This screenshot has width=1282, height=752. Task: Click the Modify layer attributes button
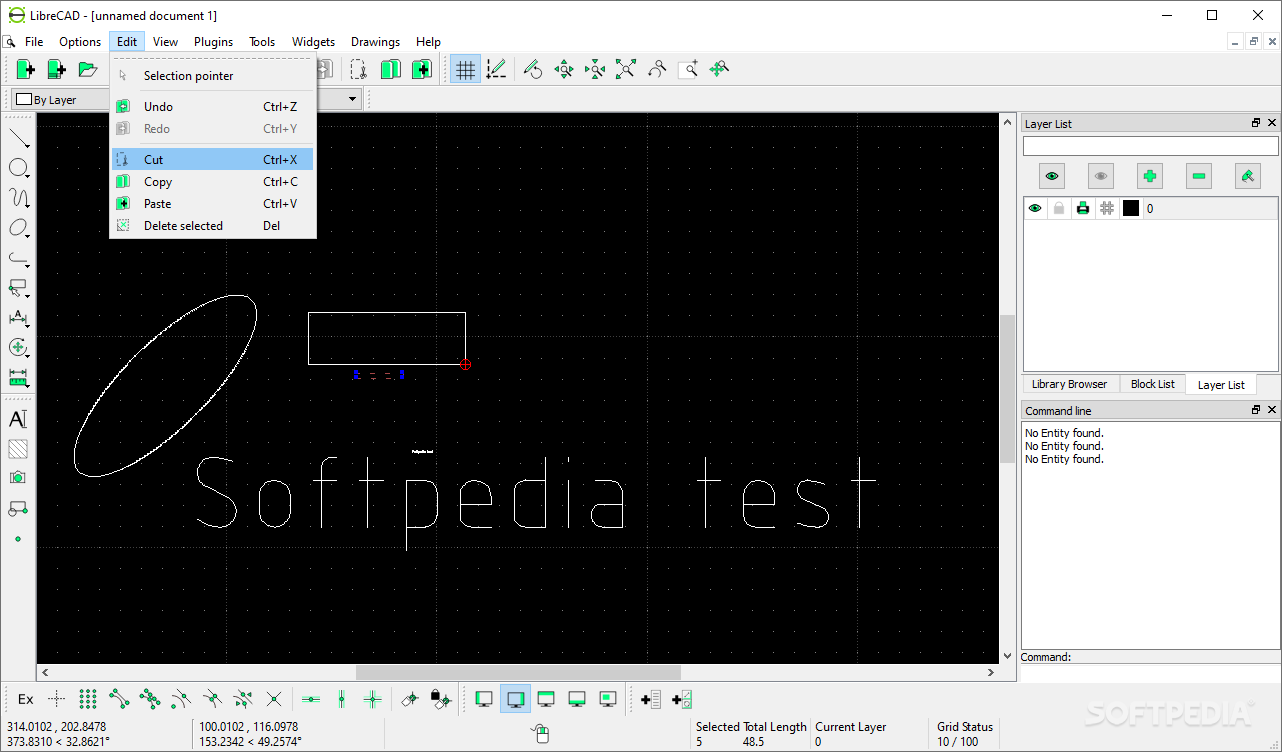tap(1248, 176)
